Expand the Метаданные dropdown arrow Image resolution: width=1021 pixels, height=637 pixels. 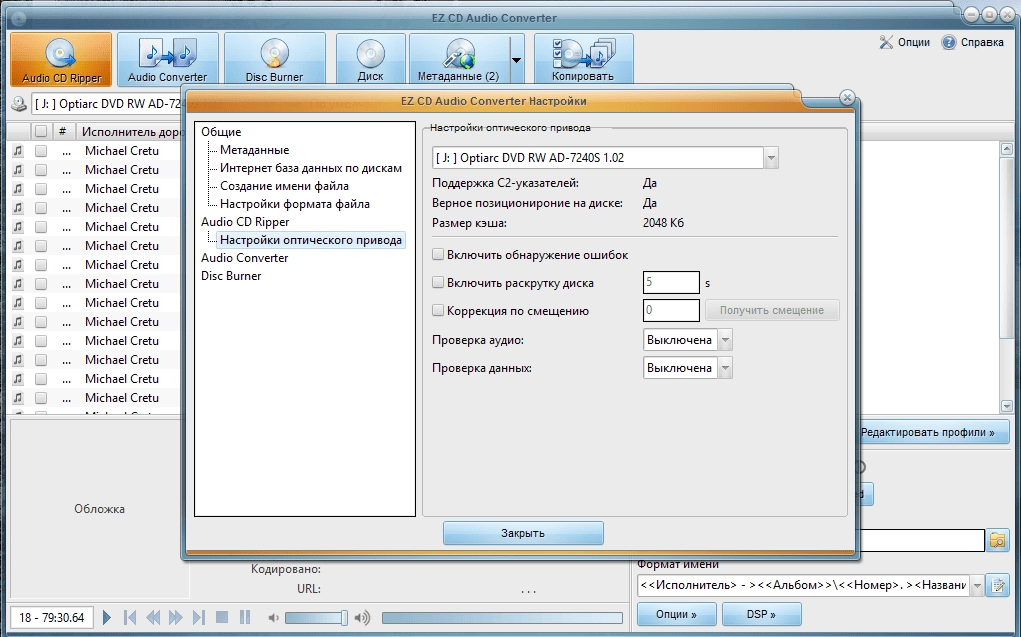point(516,60)
